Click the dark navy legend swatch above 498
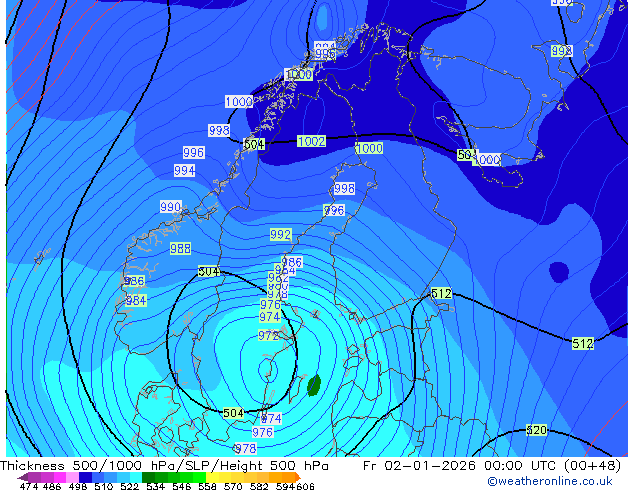The height and width of the screenshot is (490, 634). click(85, 477)
